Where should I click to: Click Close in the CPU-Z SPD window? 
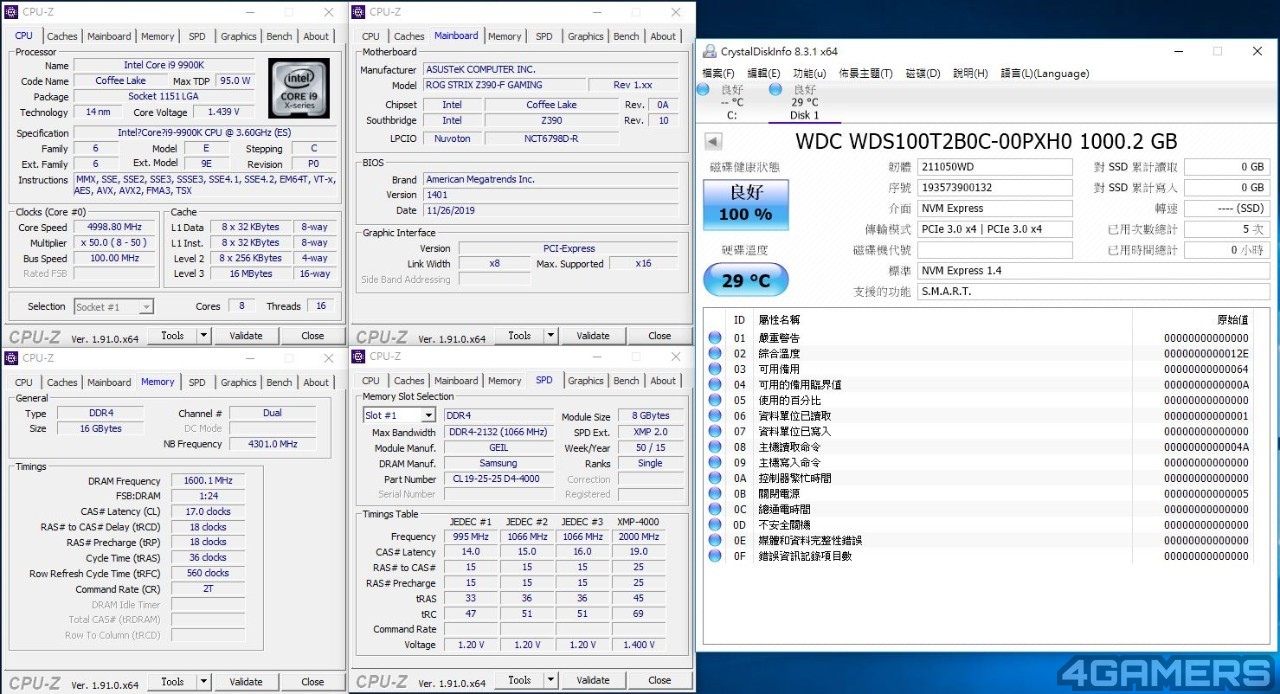click(660, 680)
